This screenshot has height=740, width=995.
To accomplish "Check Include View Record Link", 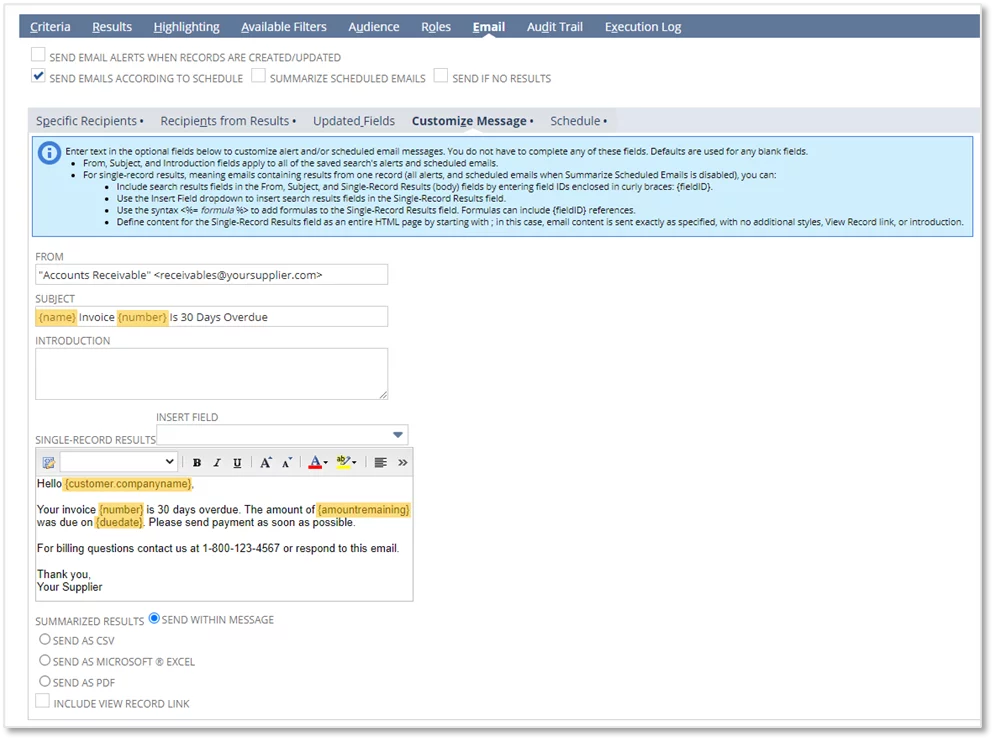I will [43, 701].
